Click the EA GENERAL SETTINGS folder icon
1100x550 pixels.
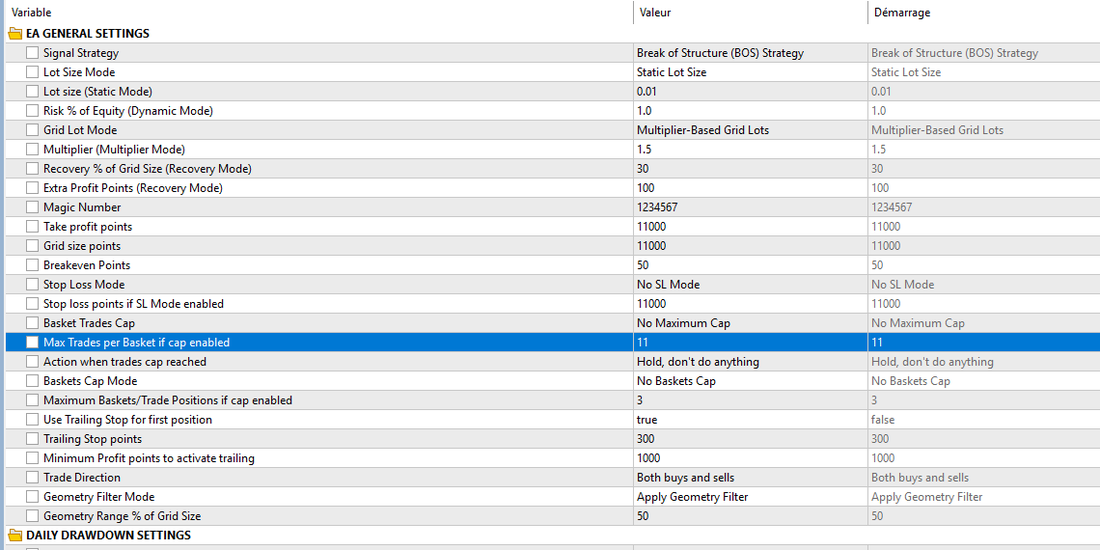click(15, 33)
